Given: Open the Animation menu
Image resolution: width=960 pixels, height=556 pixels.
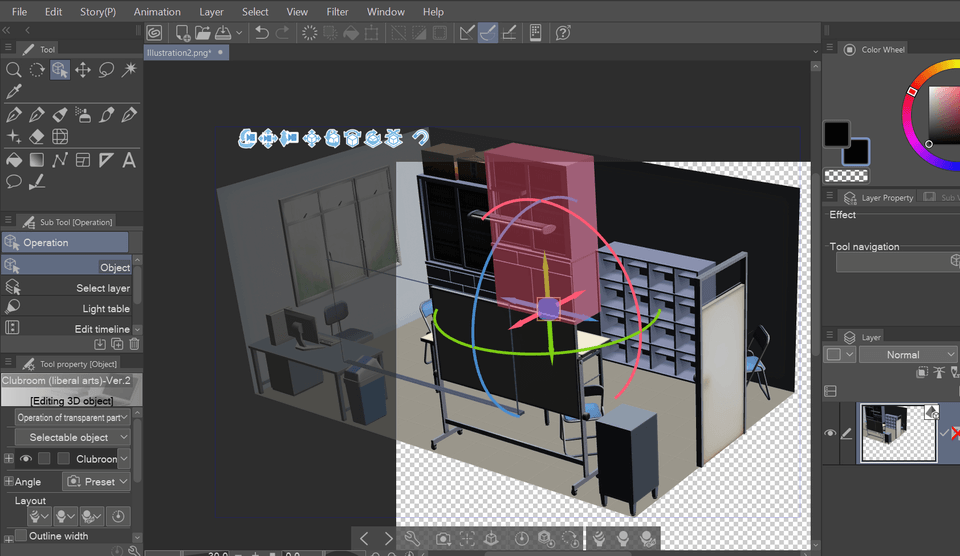Looking at the screenshot, I should coord(157,12).
